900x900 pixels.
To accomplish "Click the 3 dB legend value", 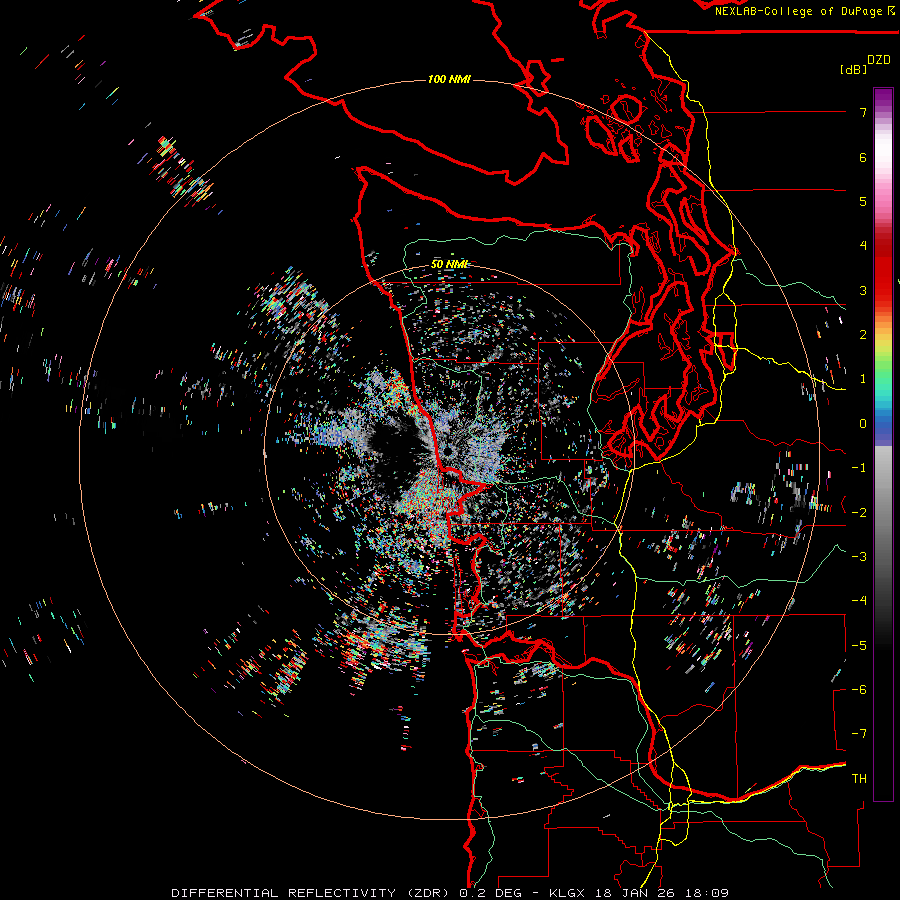I will (863, 290).
